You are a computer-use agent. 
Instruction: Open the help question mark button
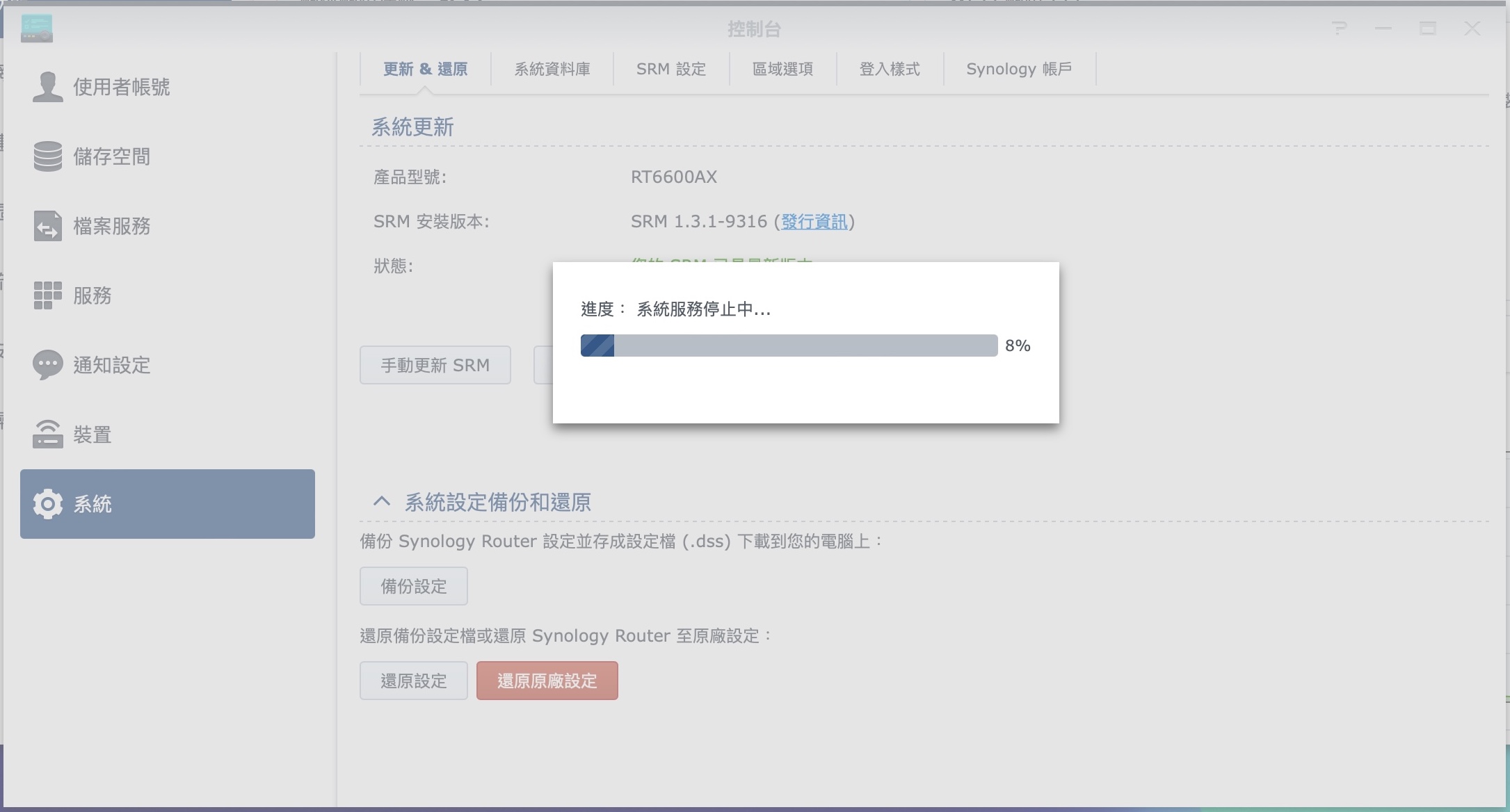(1339, 29)
